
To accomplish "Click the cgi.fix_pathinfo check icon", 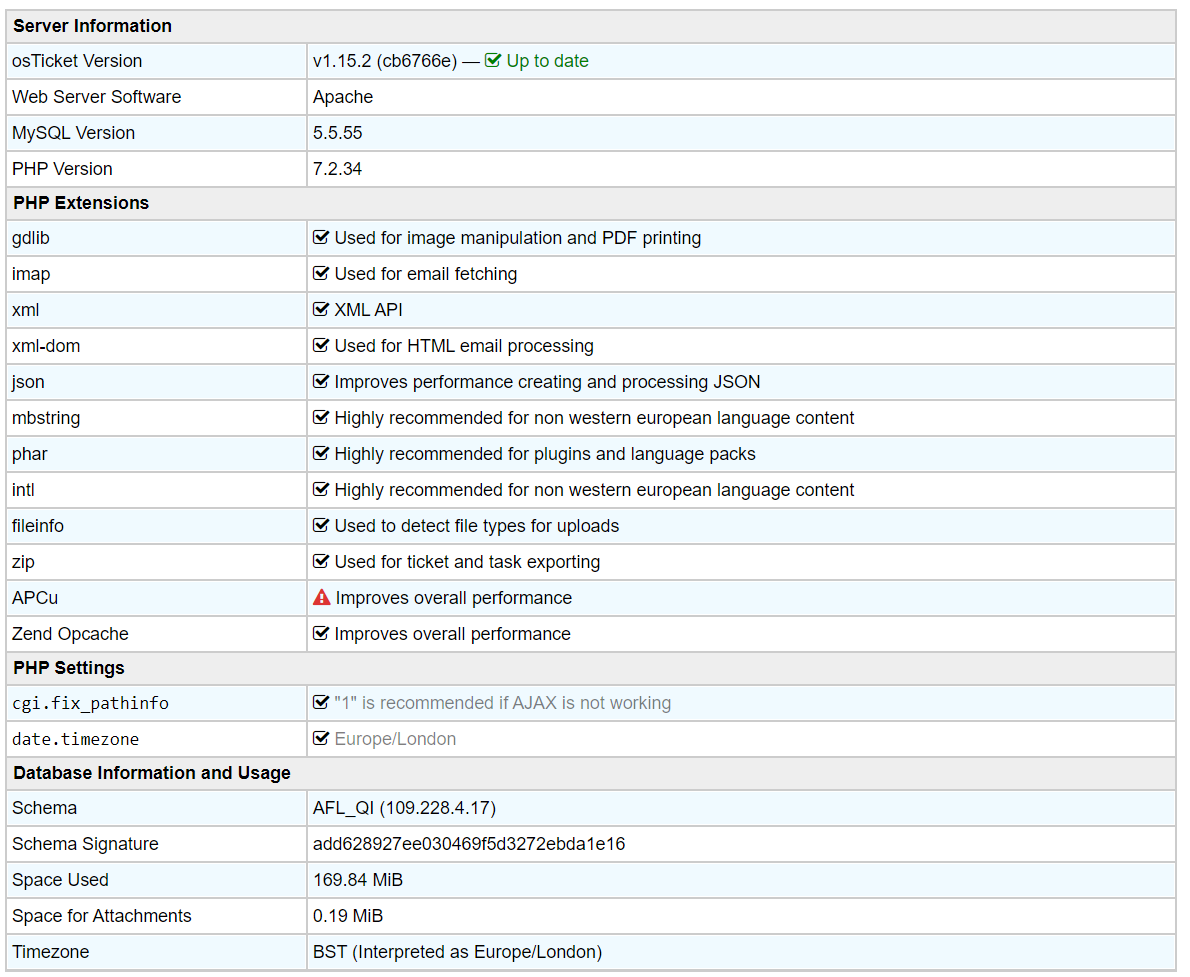I will coord(321,702).
